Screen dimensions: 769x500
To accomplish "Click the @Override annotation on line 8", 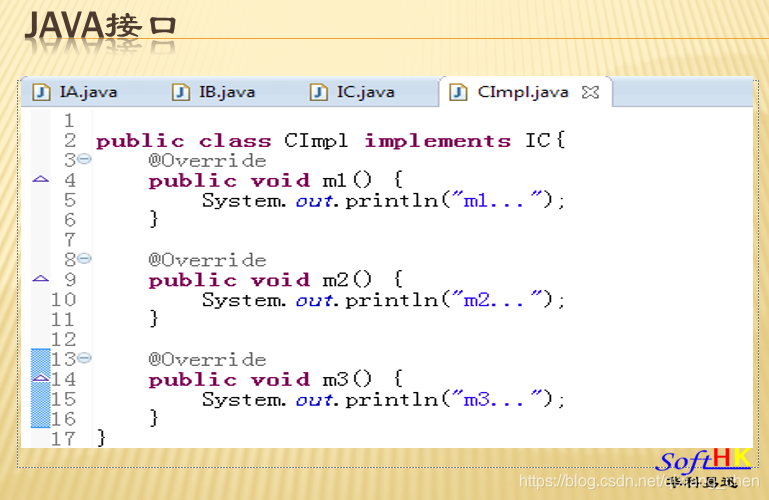I will click(x=207, y=260).
